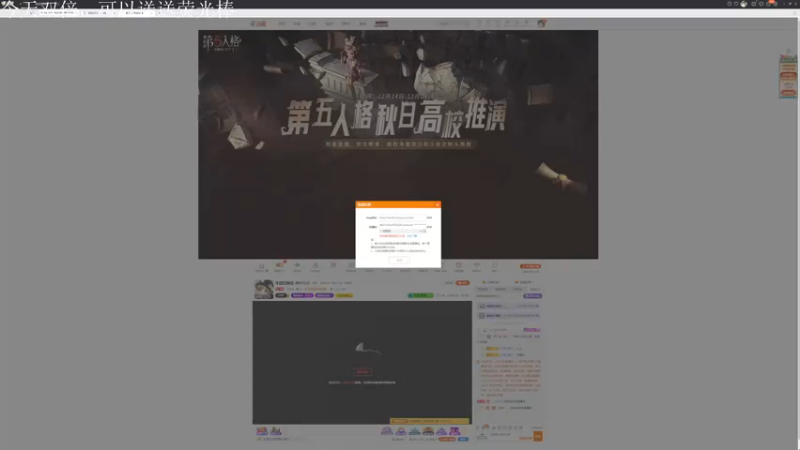This screenshot has width=800, height=450.
Task: Open the Huya logo in site header
Action: coord(258,23)
